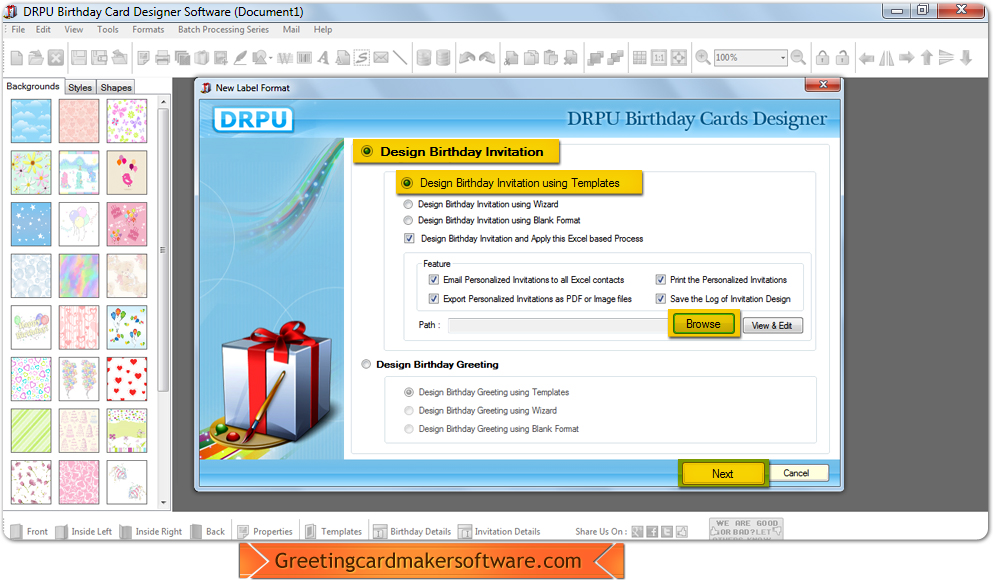Click the Print toolbar icon
This screenshot has height=580, width=993.
(163, 58)
